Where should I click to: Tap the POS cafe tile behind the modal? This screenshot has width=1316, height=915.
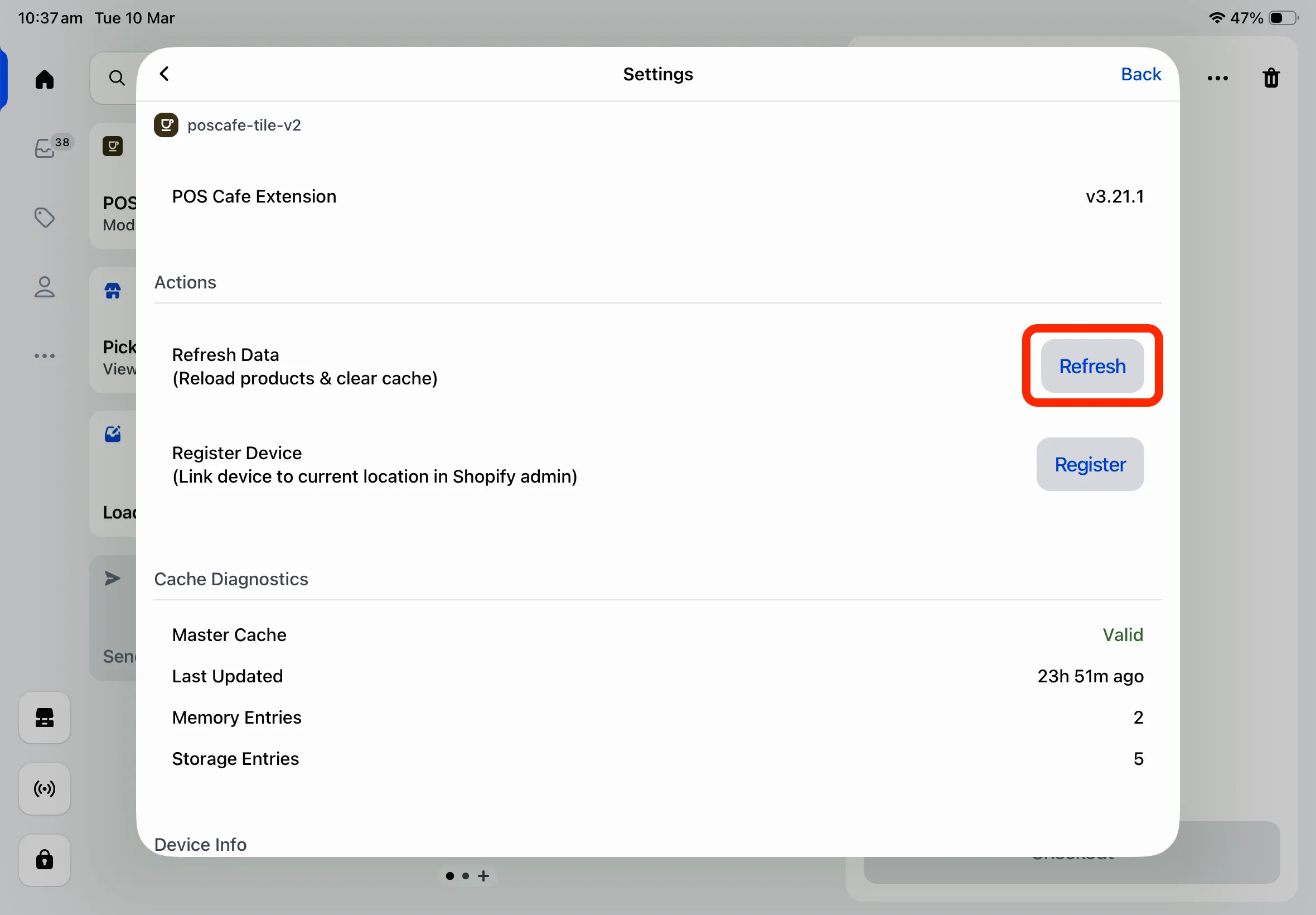coord(114,186)
